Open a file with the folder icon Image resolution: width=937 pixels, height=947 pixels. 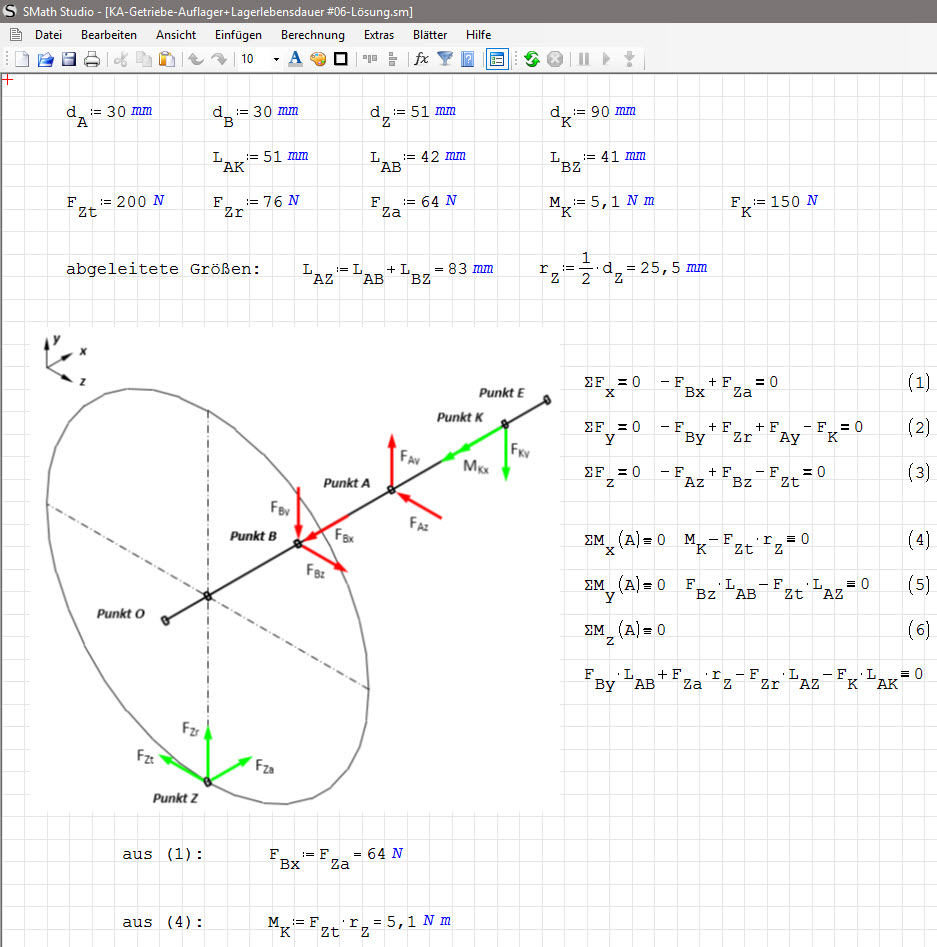(45, 59)
